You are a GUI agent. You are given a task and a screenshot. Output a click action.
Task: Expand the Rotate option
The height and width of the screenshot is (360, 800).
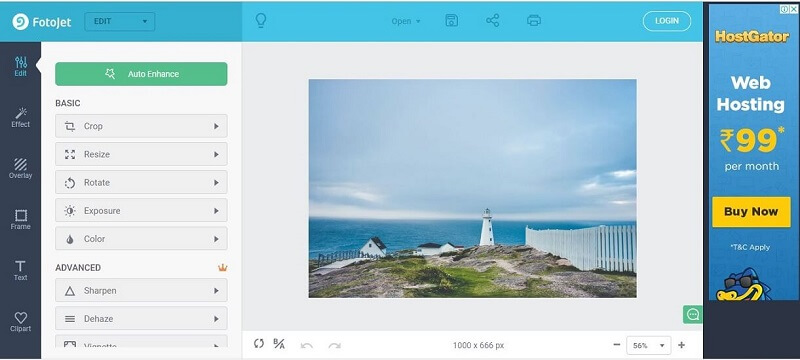(141, 182)
